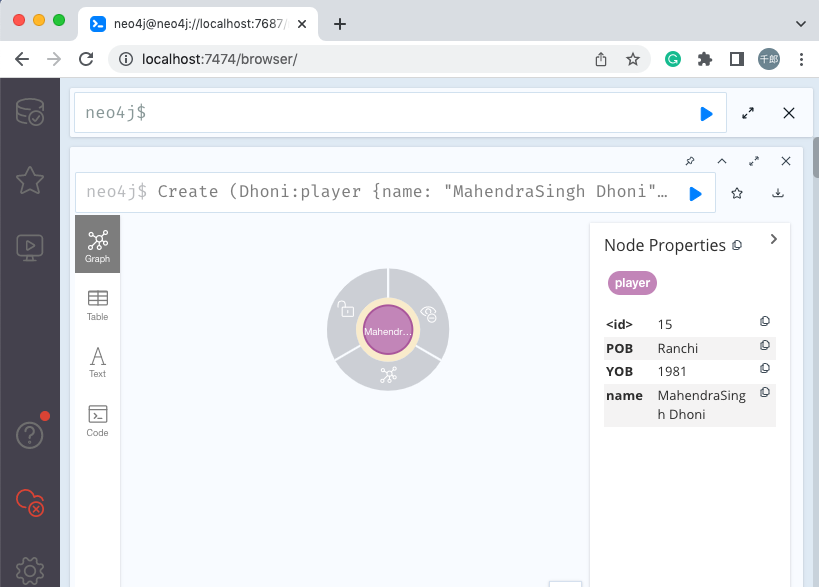Copy the YOB value 1981
This screenshot has width=819, height=587.
(765, 368)
